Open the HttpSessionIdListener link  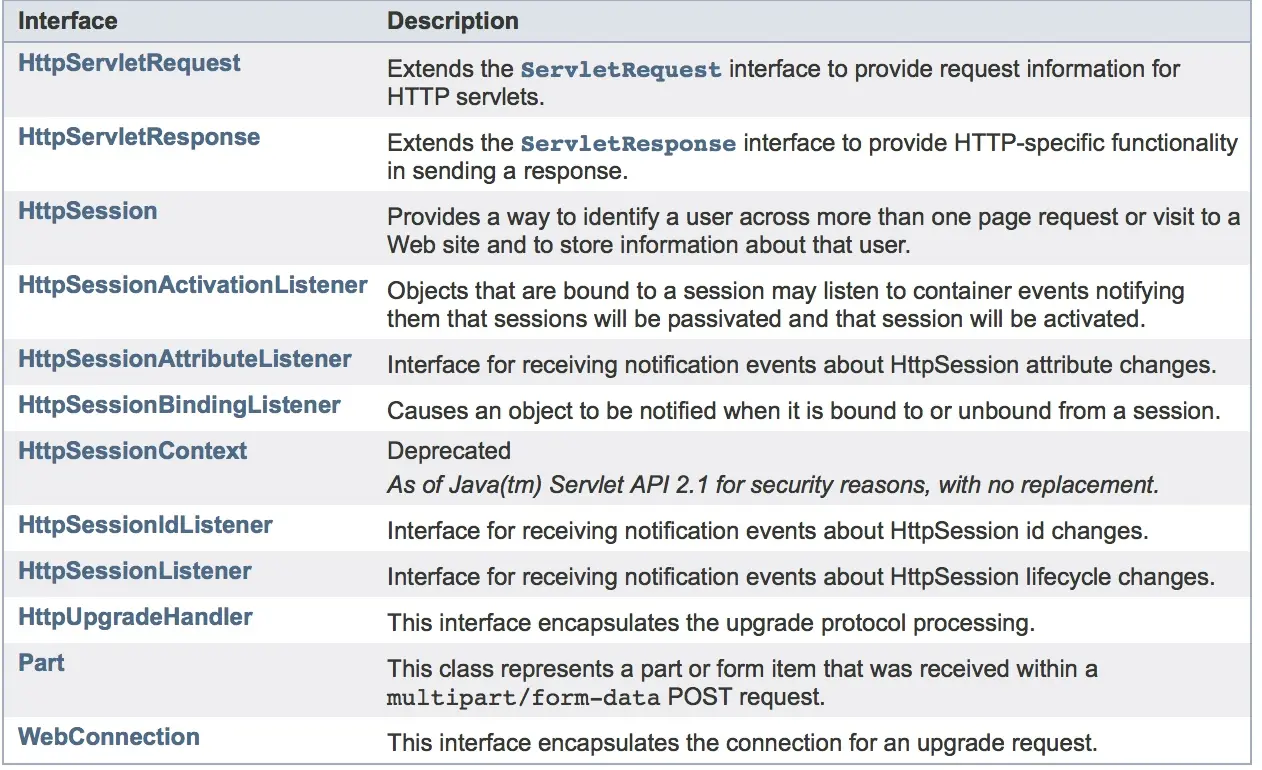(x=146, y=525)
